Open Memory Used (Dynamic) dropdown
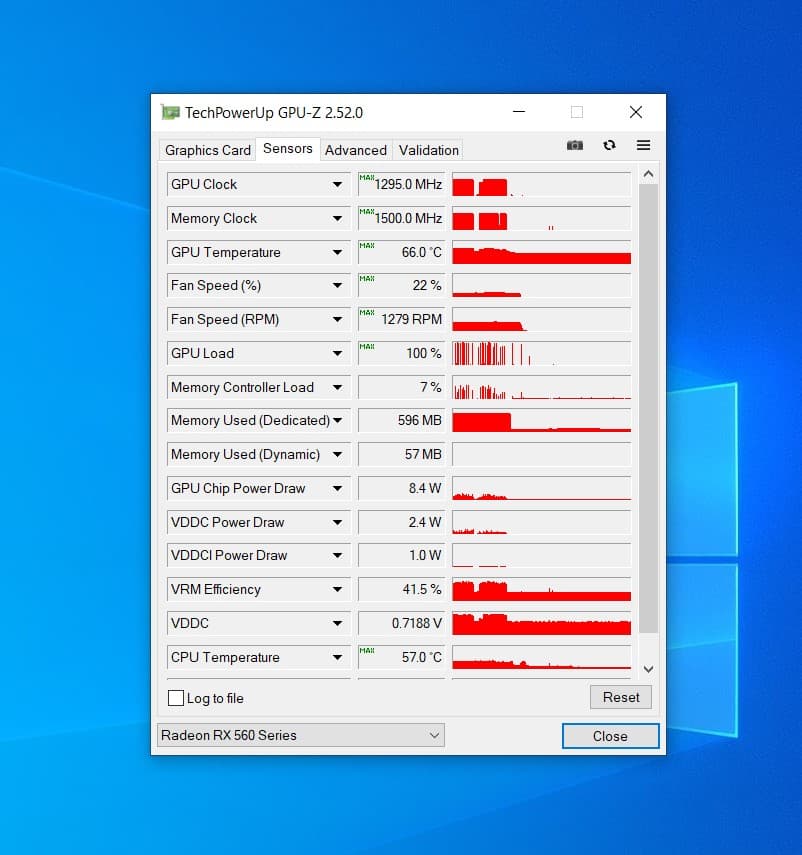The width and height of the screenshot is (802, 855). click(x=337, y=454)
